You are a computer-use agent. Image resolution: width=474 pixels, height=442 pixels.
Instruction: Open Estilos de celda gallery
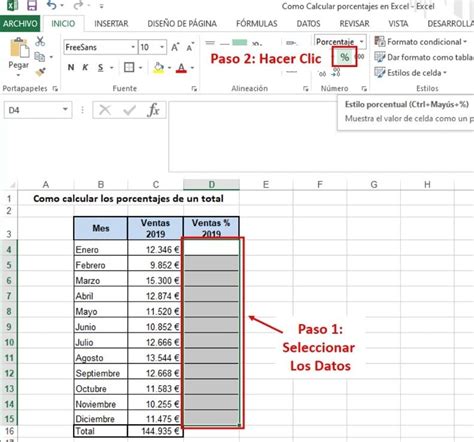pos(411,73)
